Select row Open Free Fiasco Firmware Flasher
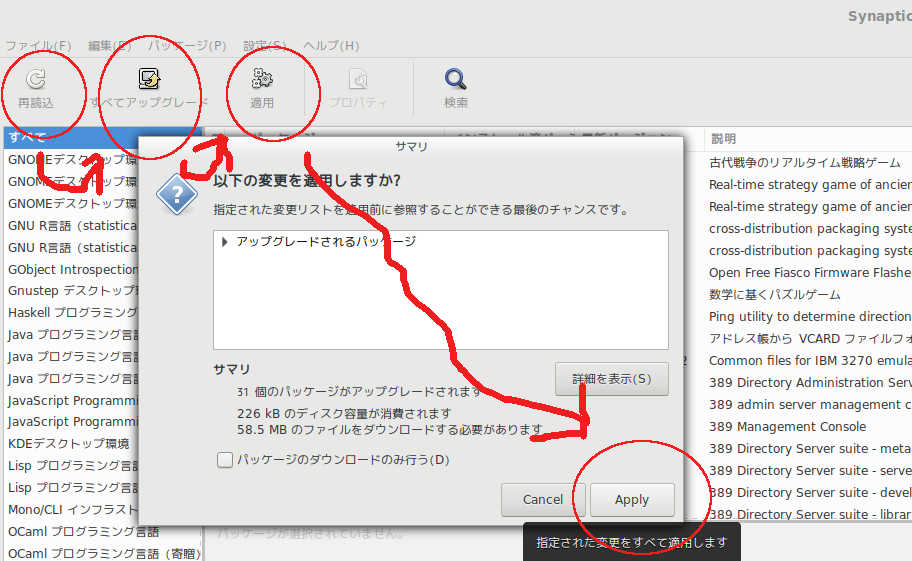This screenshot has width=912, height=561. (x=808, y=273)
